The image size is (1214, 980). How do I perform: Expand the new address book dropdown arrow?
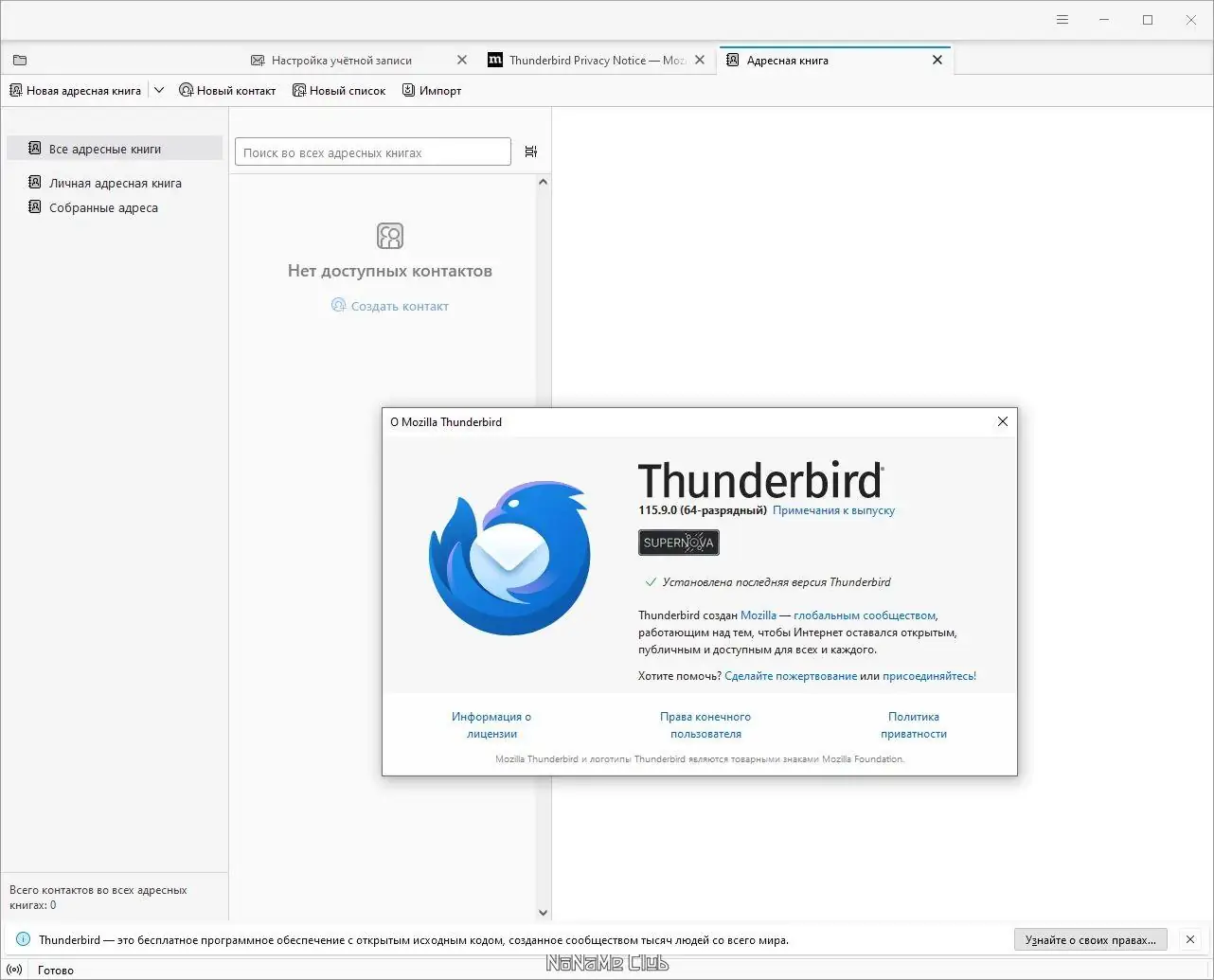point(159,91)
